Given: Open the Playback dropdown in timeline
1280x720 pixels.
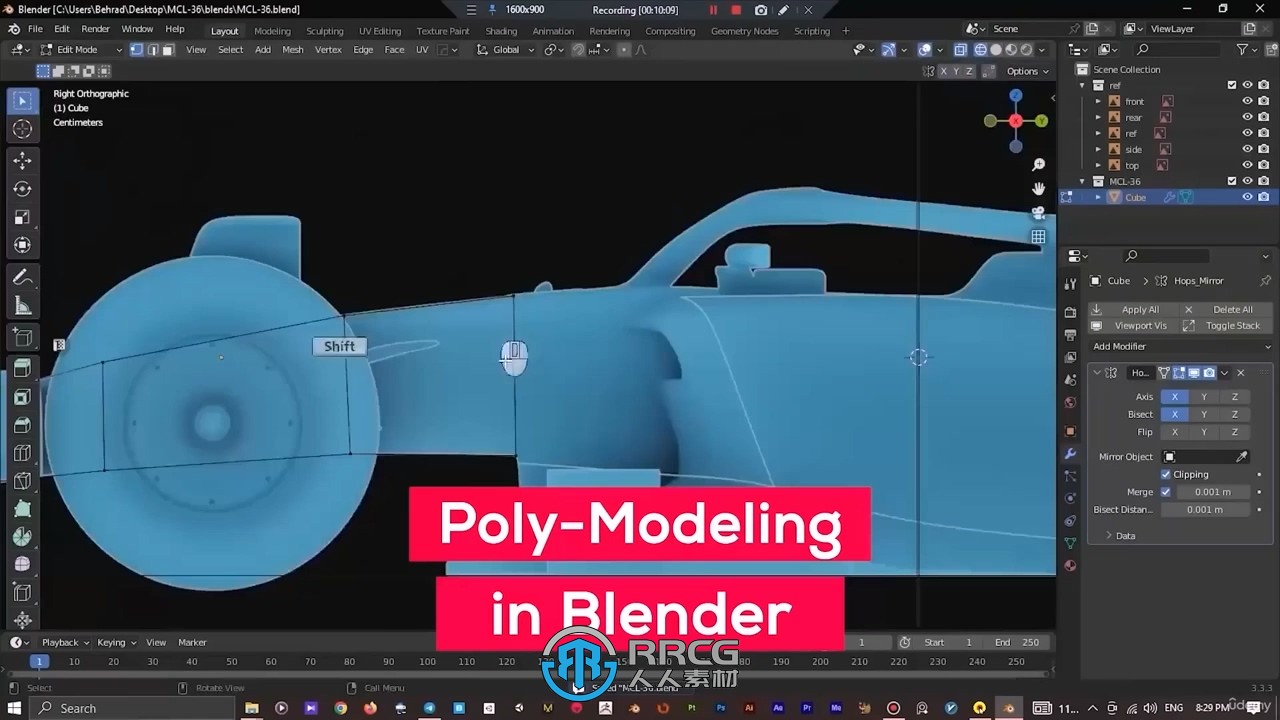Looking at the screenshot, I should pyautogui.click(x=65, y=642).
